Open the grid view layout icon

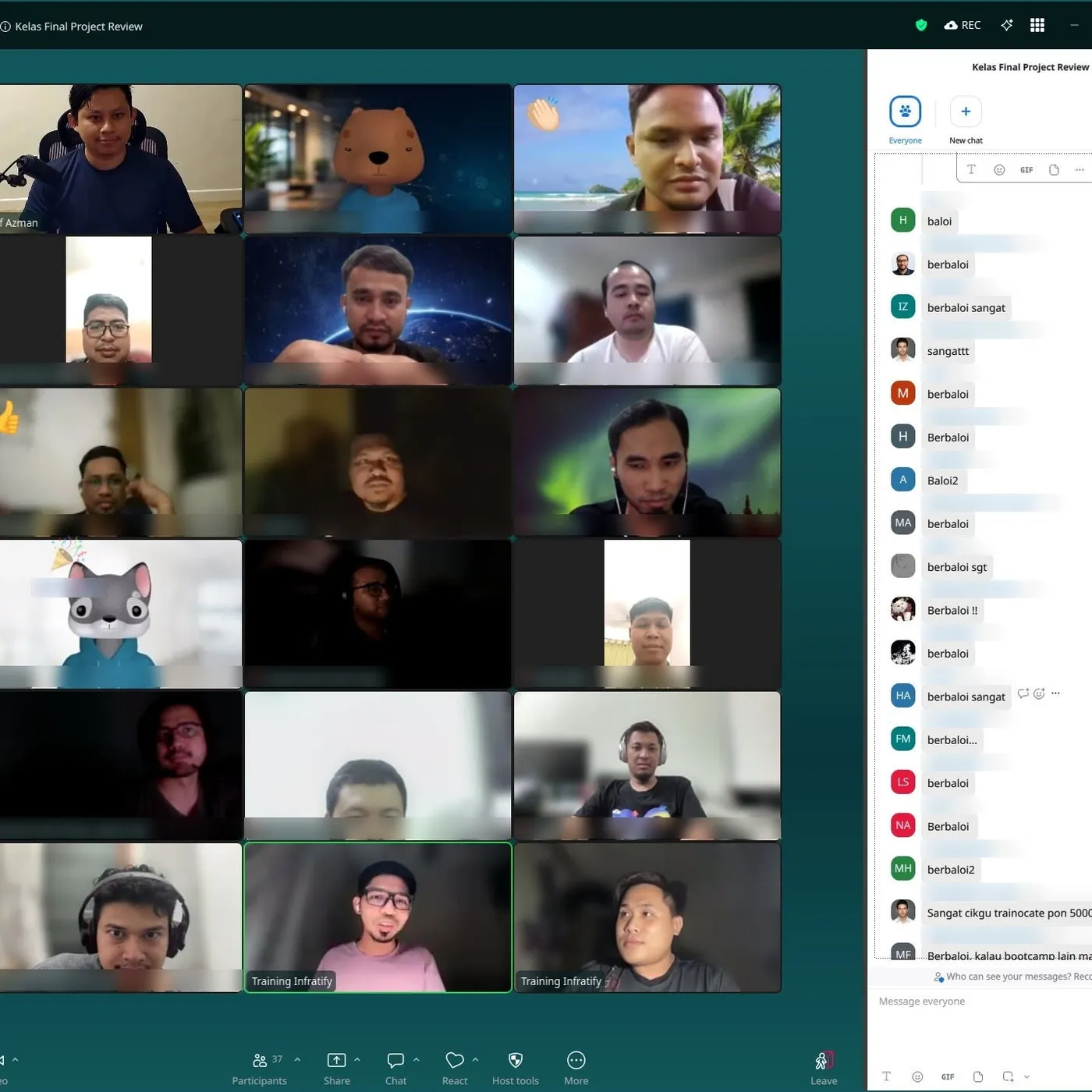(1037, 25)
